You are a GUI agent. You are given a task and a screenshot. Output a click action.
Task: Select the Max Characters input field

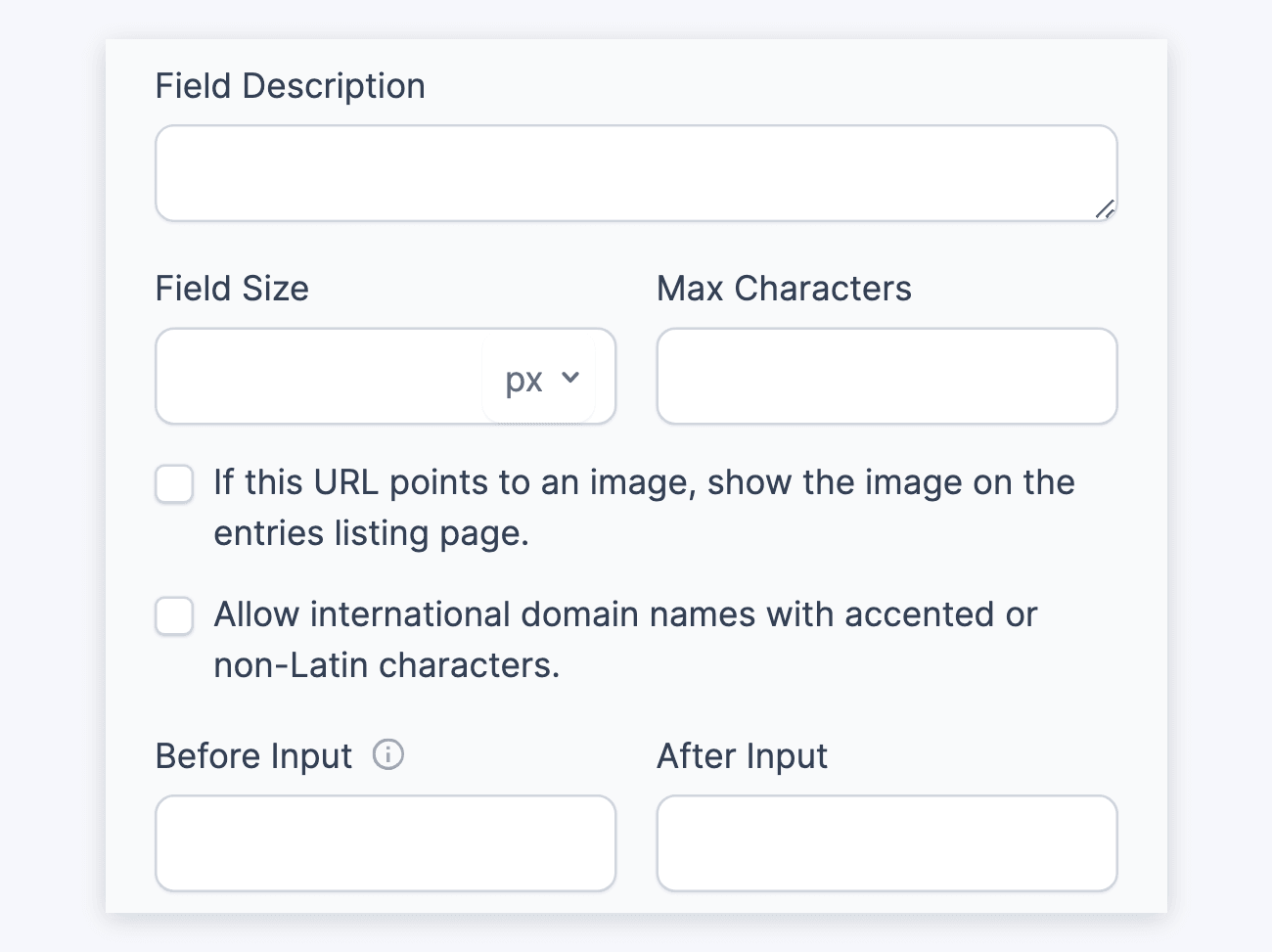tap(886, 377)
